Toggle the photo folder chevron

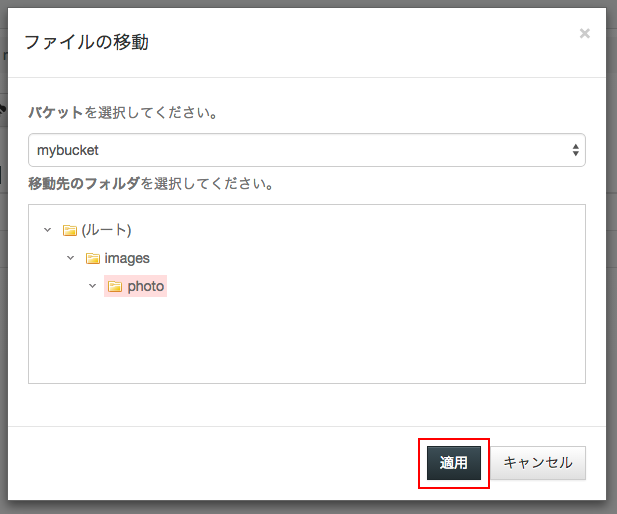click(x=92, y=286)
